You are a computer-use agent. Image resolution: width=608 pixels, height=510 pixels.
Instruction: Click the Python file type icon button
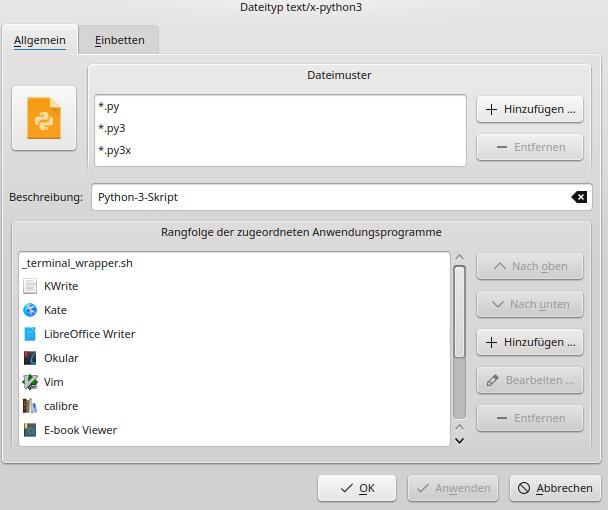[x=43, y=118]
